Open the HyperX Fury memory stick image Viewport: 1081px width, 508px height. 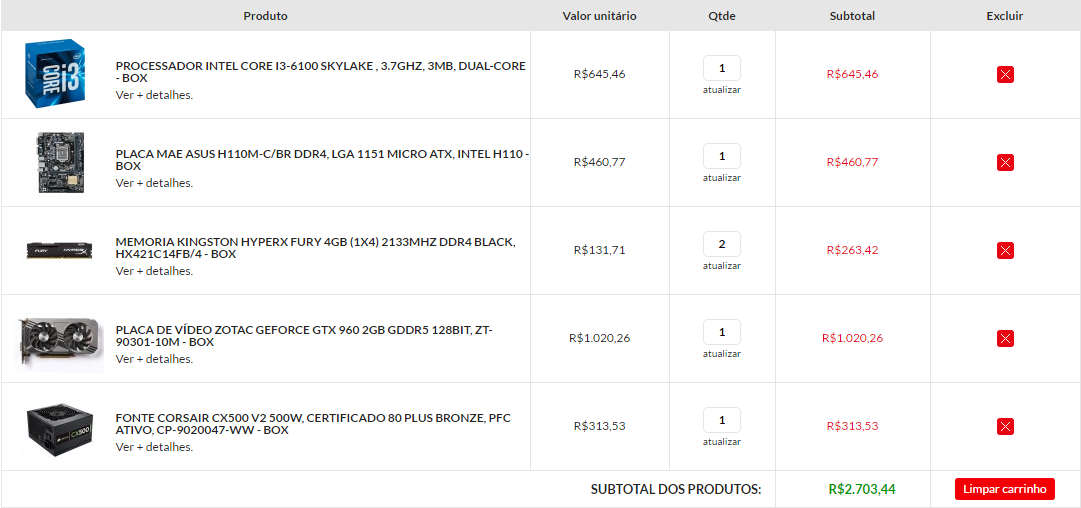(x=59, y=250)
